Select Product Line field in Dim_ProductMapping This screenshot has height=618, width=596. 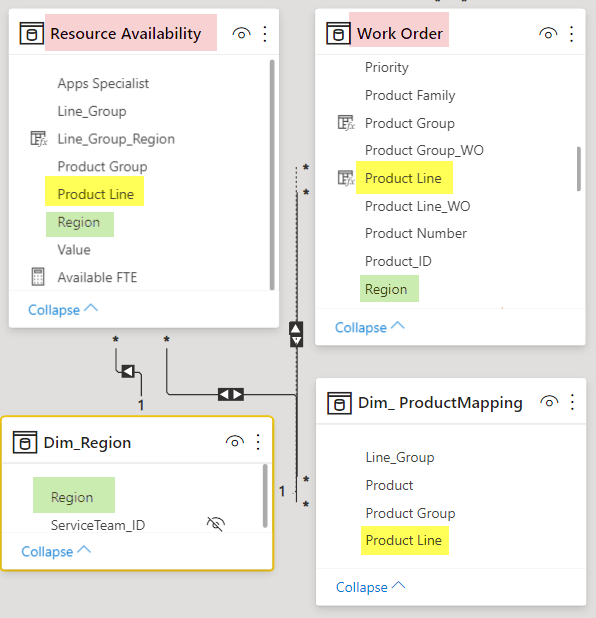[x=403, y=540]
